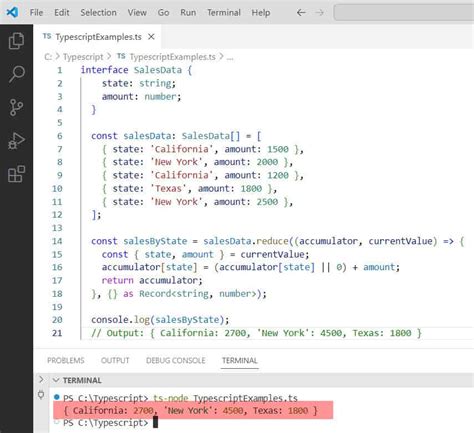474x433 pixels.
Task: Click amount value 1500 on line 7
Action: point(278,149)
